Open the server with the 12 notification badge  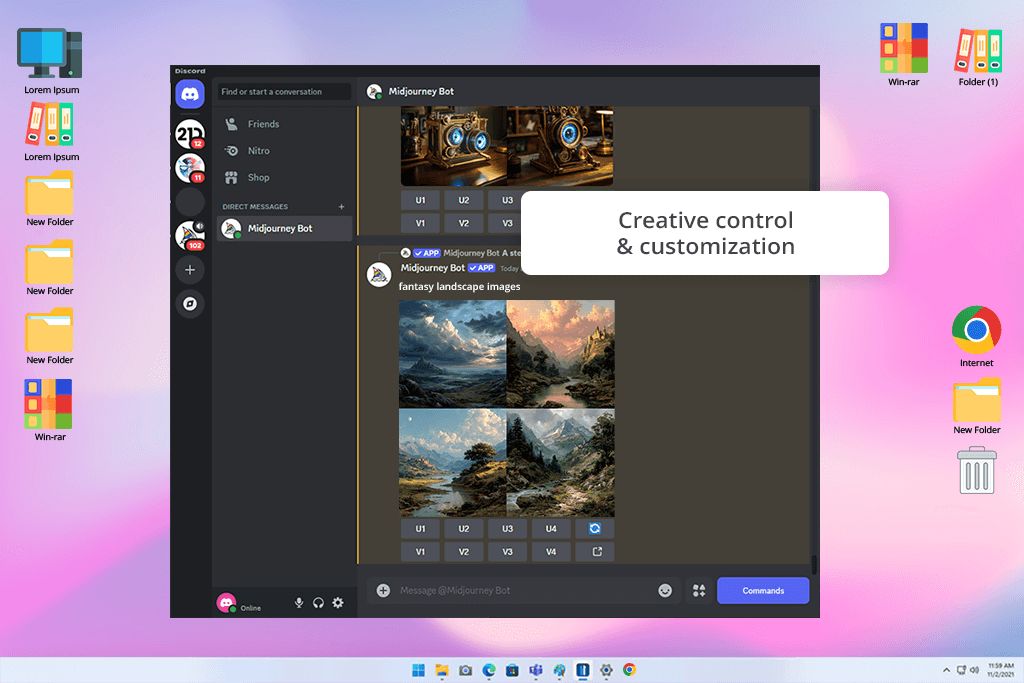coord(190,135)
